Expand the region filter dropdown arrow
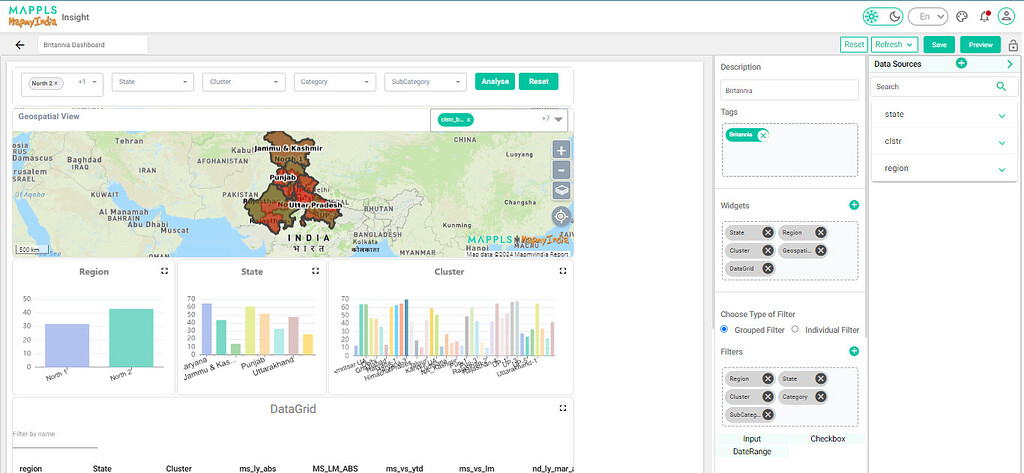This screenshot has height=473, width=1024. coord(95,82)
